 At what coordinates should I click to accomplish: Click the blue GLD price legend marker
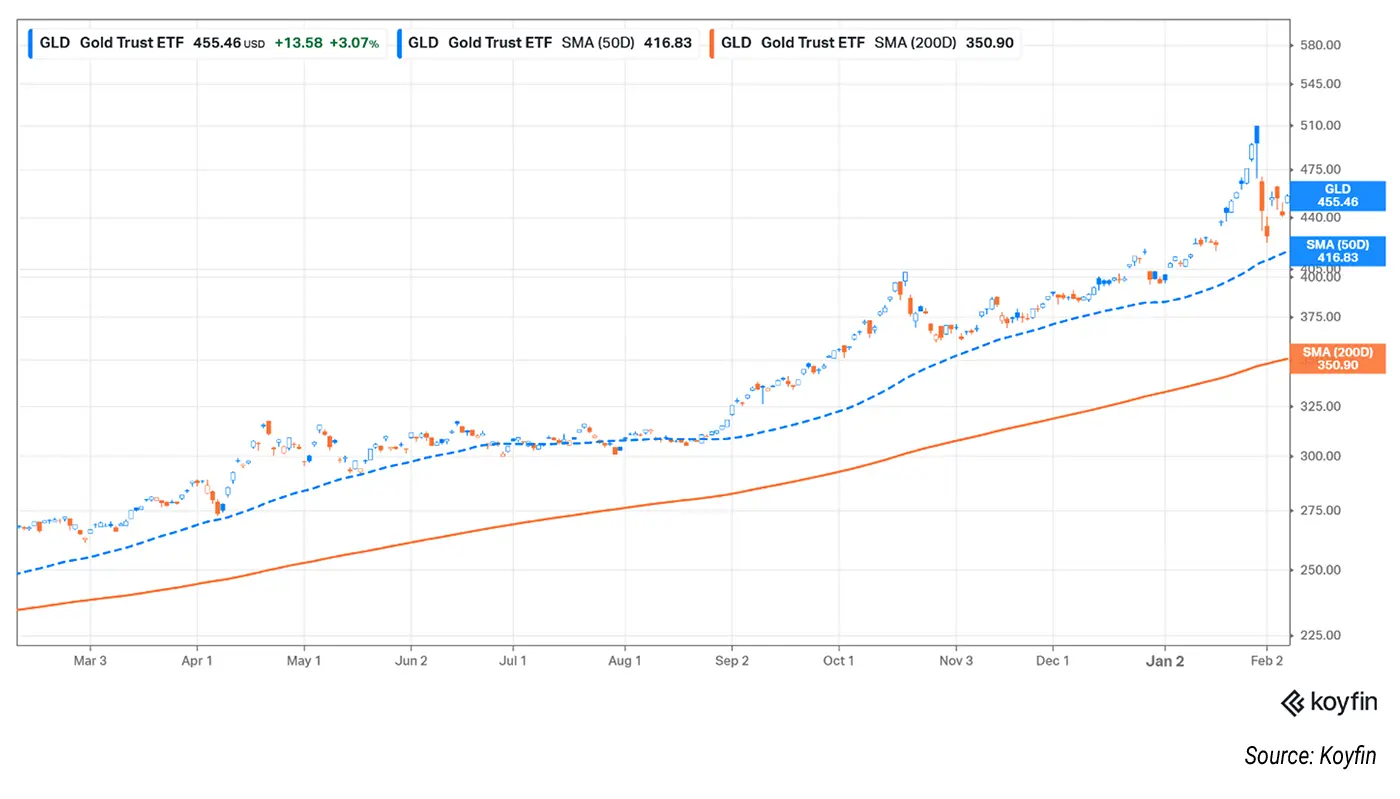coord(32,43)
